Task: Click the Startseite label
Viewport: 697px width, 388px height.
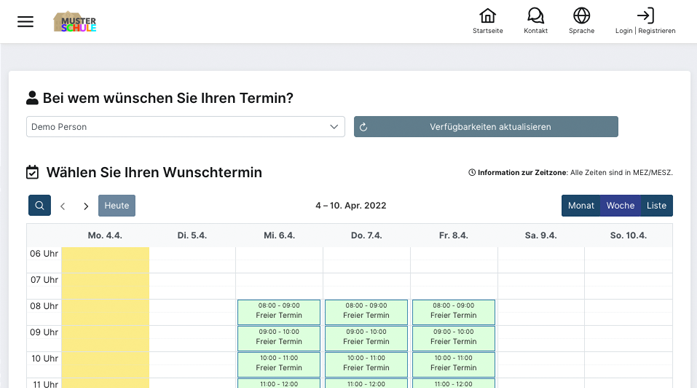Action: coord(488,31)
